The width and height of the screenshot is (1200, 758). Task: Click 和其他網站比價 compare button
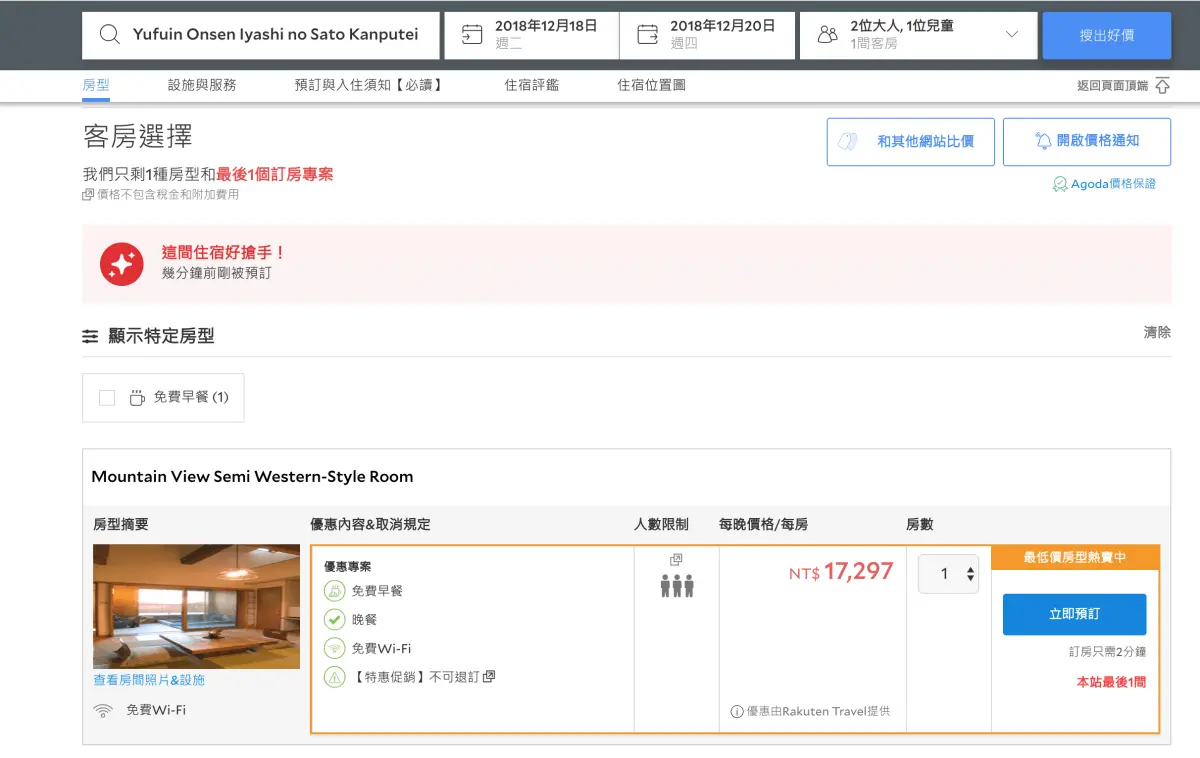pyautogui.click(x=910, y=141)
